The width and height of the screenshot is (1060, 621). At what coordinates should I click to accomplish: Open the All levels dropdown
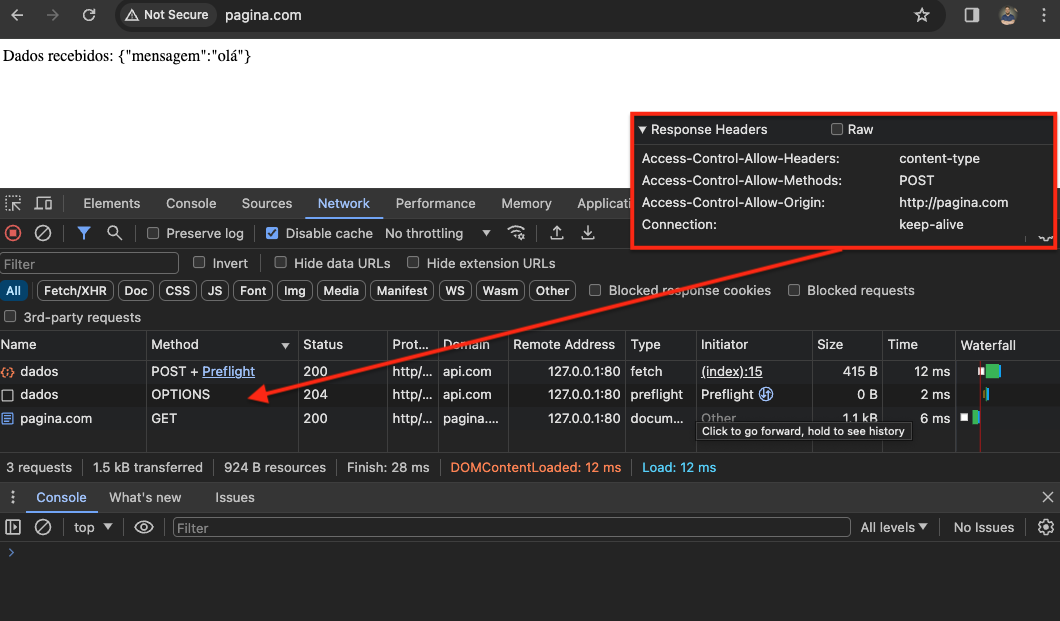click(x=893, y=527)
